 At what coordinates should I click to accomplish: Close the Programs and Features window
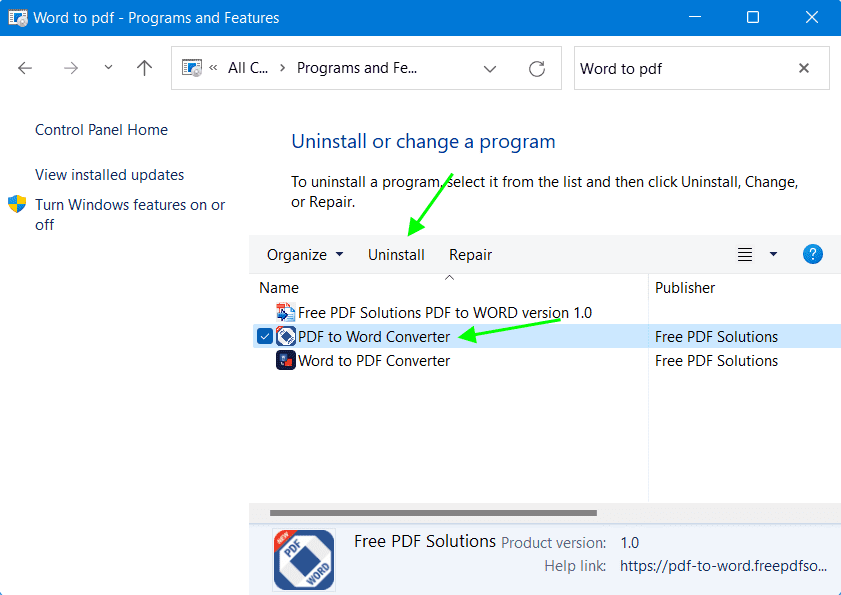tap(812, 17)
